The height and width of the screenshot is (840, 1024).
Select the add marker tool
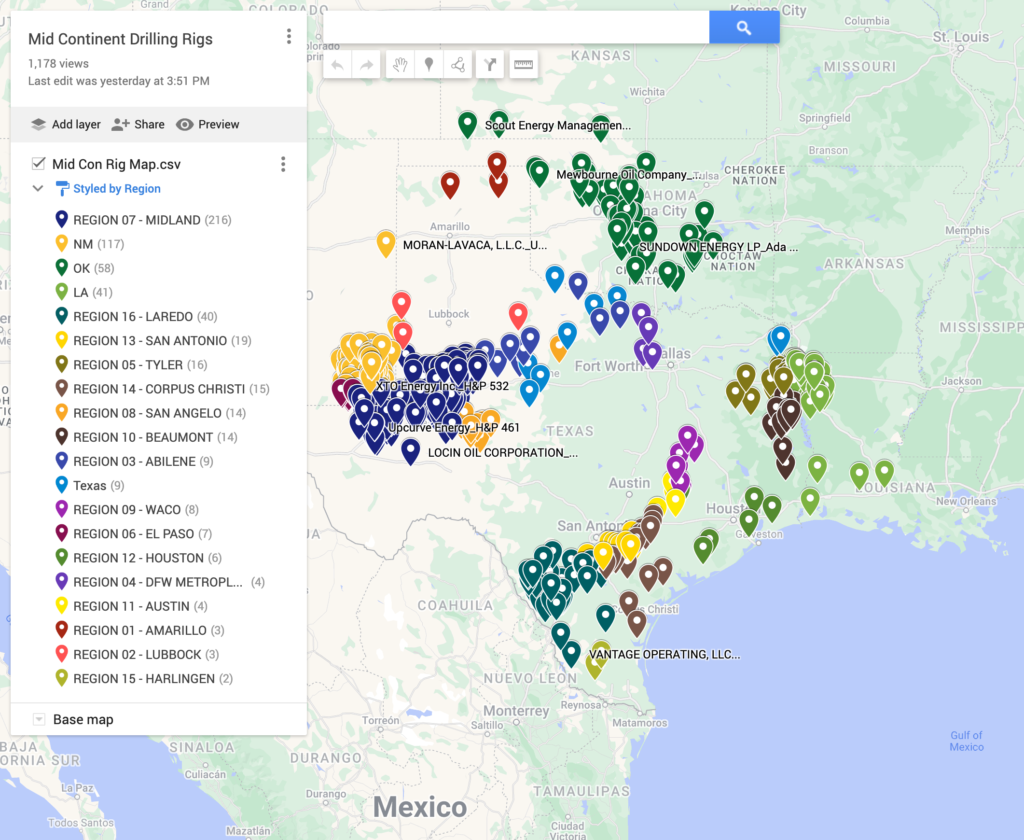429,65
